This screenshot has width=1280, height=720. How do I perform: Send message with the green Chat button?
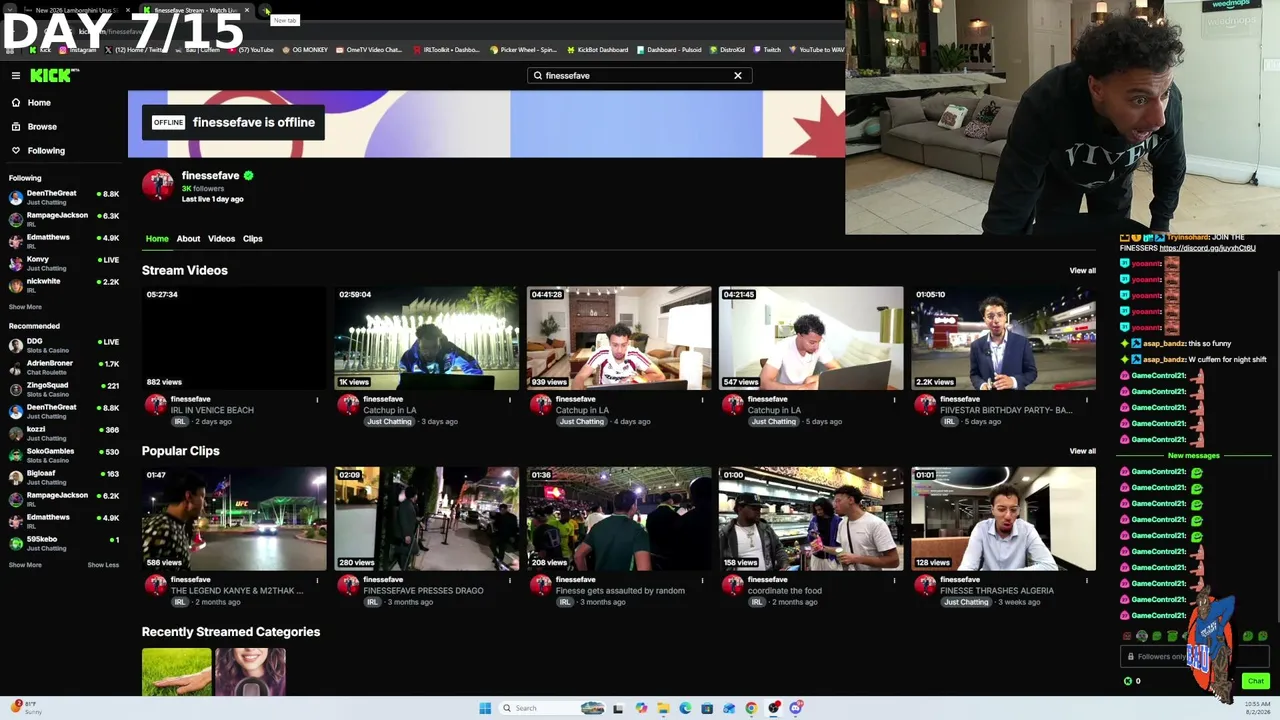(1256, 681)
